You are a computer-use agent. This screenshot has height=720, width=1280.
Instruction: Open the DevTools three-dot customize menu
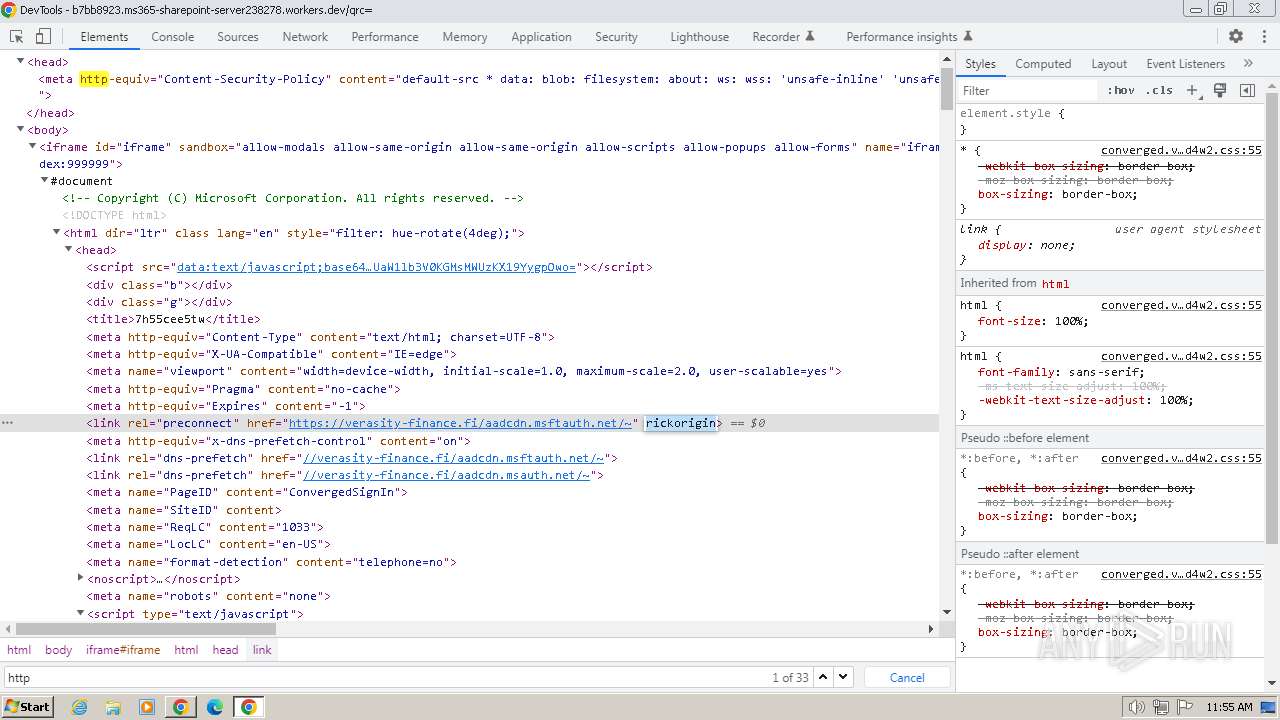coord(1263,36)
